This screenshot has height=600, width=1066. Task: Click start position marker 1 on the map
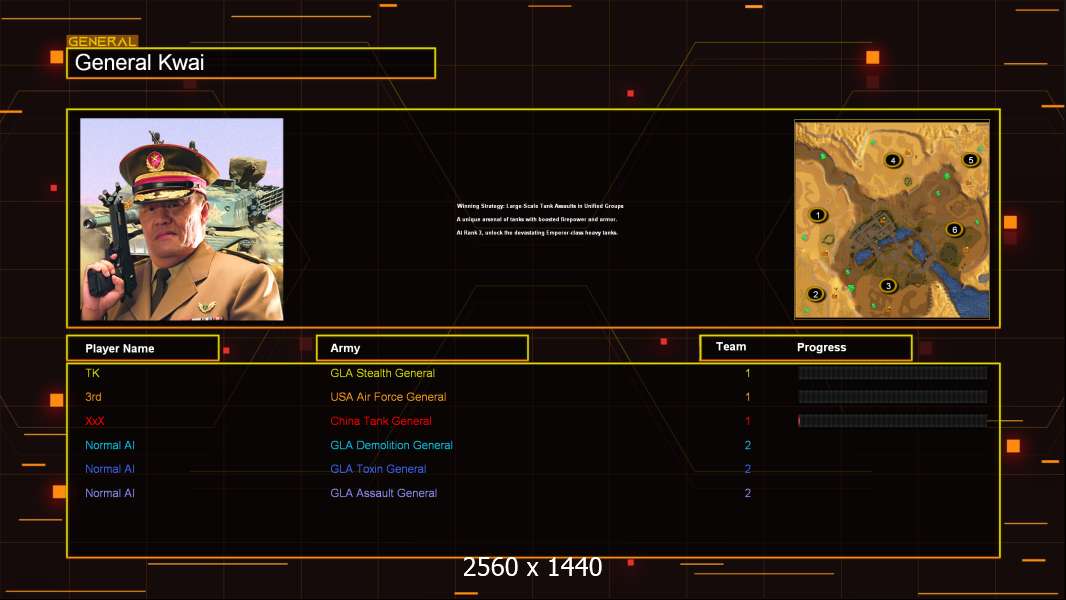pos(818,215)
